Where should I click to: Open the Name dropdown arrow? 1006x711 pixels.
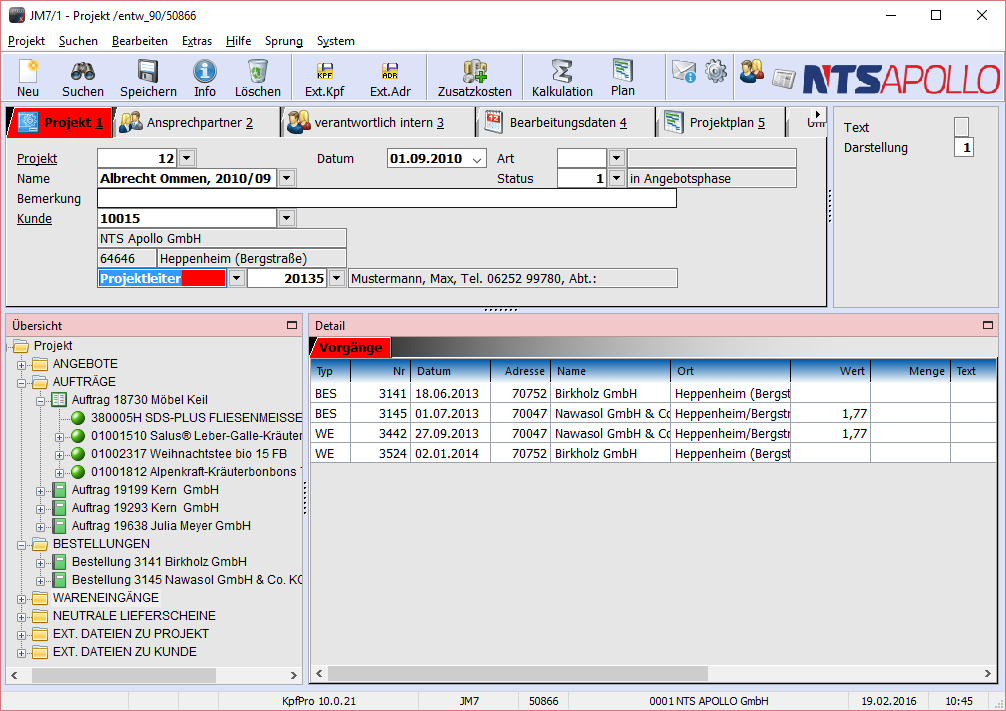click(287, 178)
